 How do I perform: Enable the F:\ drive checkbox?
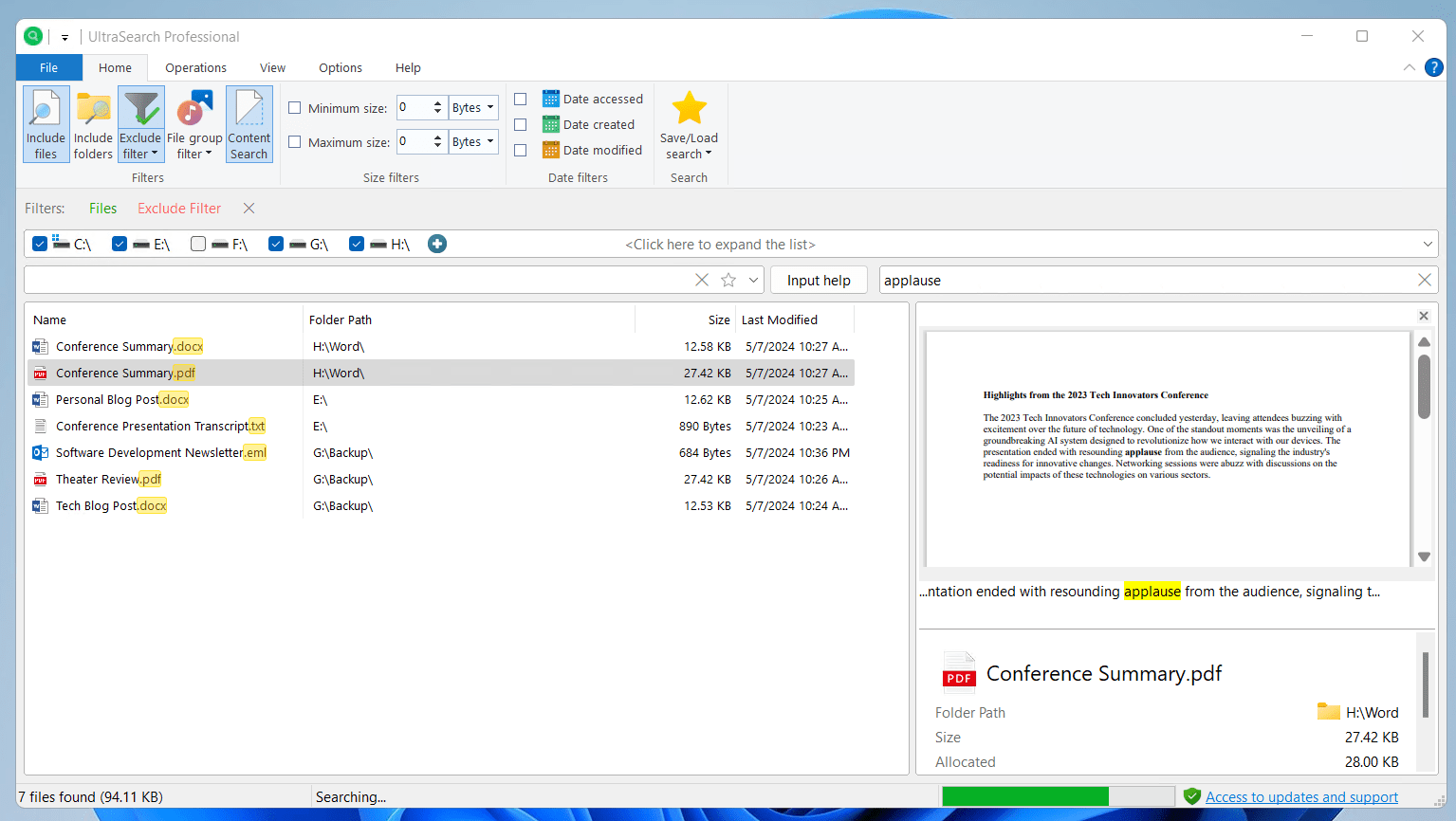click(x=198, y=244)
